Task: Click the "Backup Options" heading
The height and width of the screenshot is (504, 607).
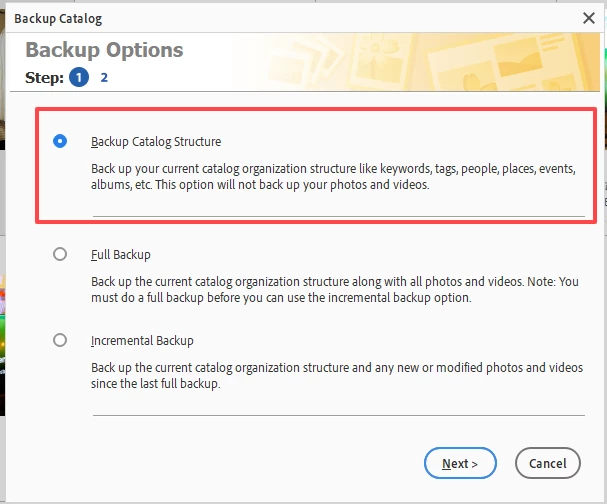Action: [x=104, y=50]
